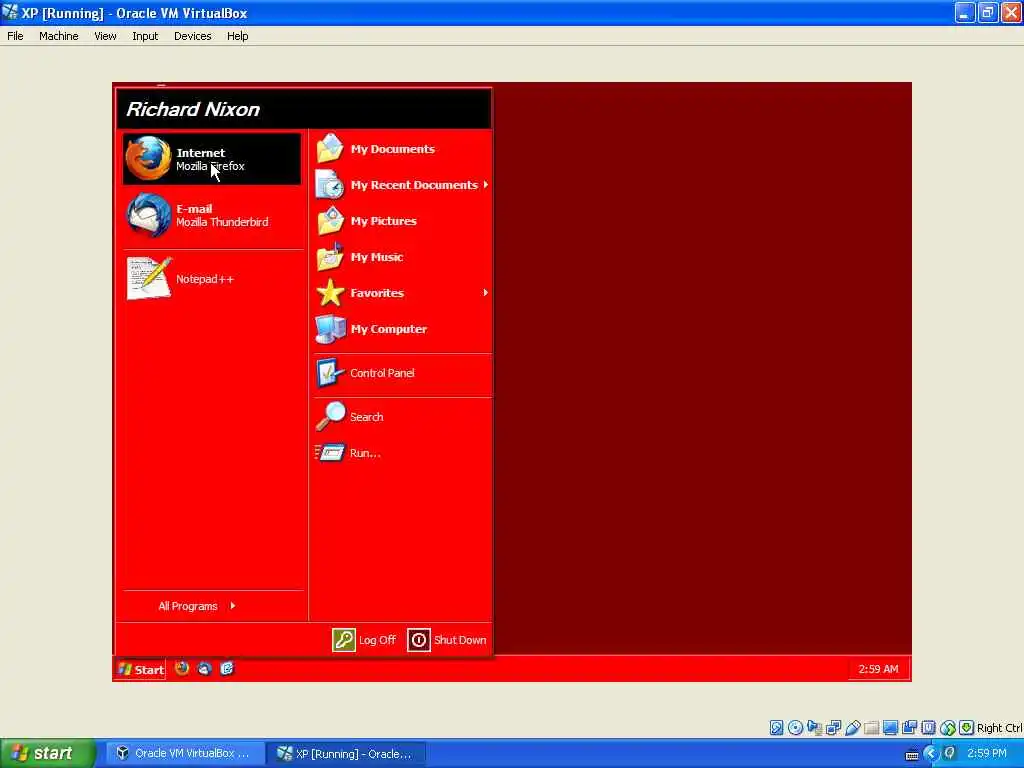
Task: Click VirtualBox shared folders indicator
Action: tap(871, 728)
